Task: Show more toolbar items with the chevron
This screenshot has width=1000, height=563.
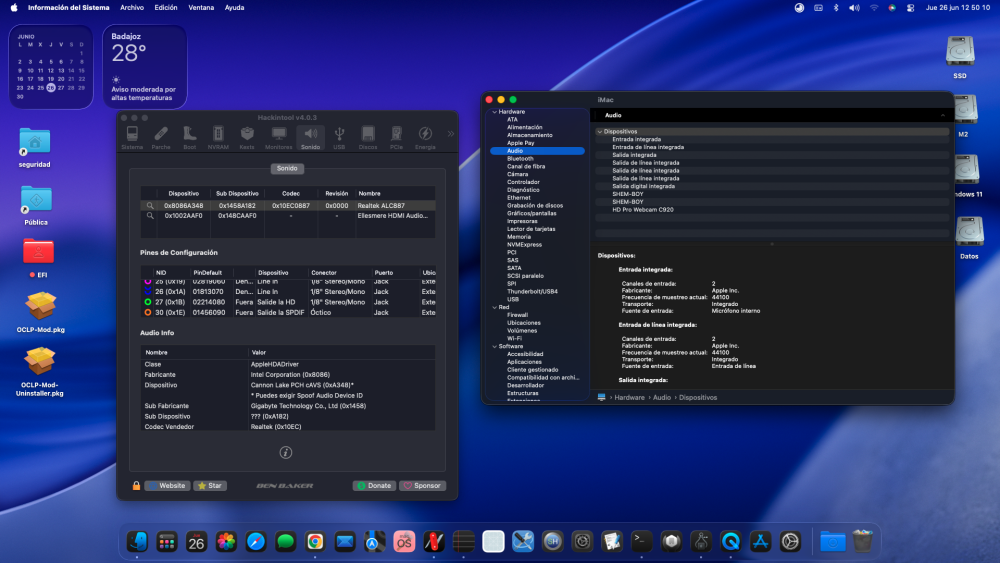Action: click(450, 134)
